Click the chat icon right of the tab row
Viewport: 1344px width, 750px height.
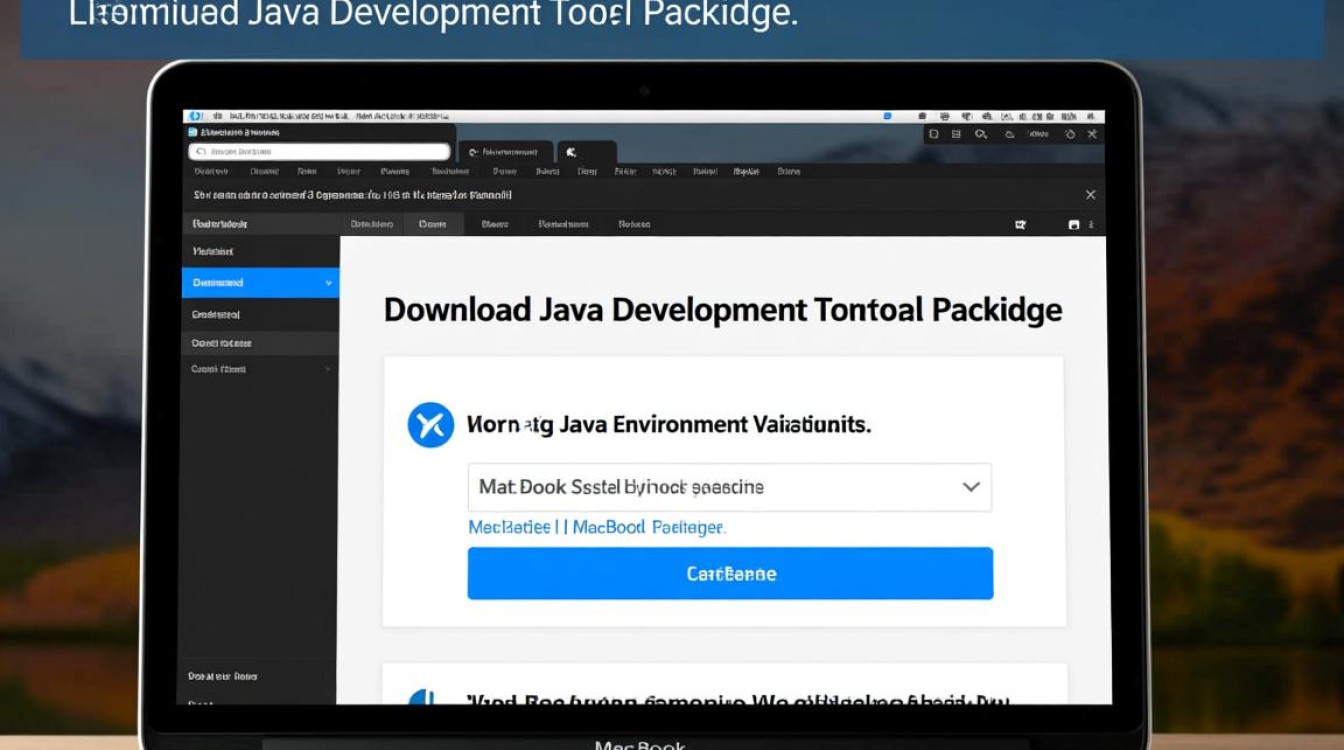1021,225
